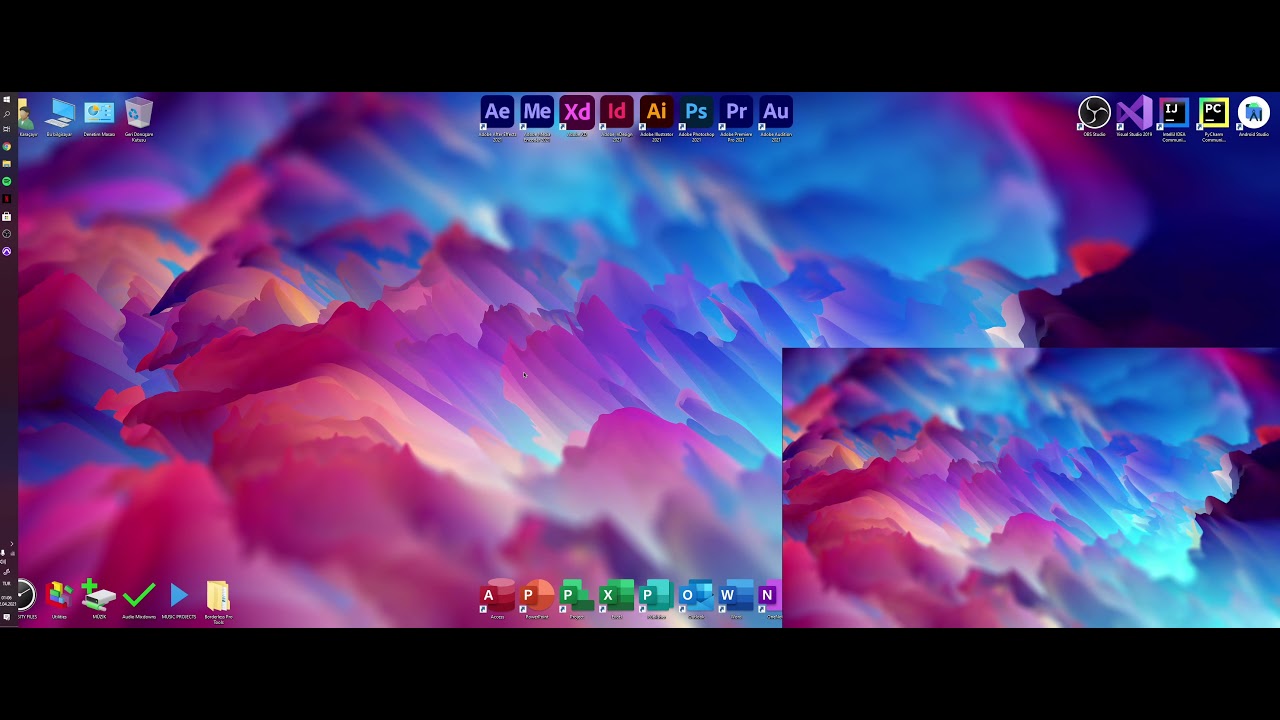Image resolution: width=1280 pixels, height=720 pixels.
Task: Open Adobe Photoshop shortcut
Action: point(697,118)
